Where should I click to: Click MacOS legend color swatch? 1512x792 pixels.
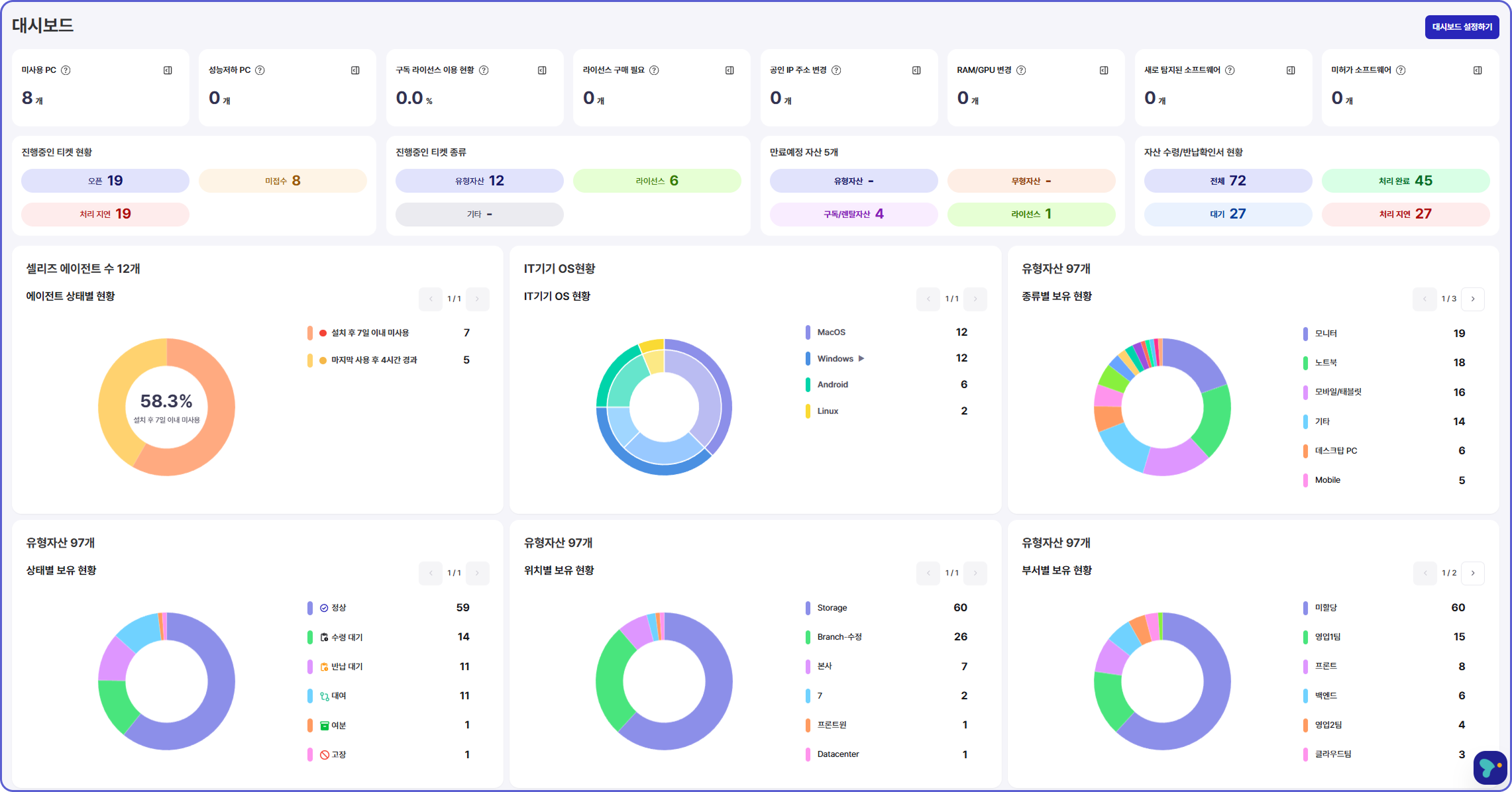click(808, 332)
